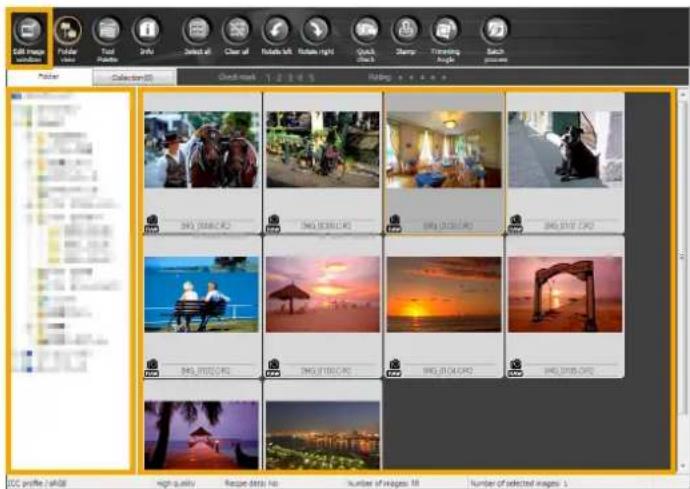Screen dimensions: 690x489
Task: Switch to the Folder tab
Action: (x=49, y=77)
